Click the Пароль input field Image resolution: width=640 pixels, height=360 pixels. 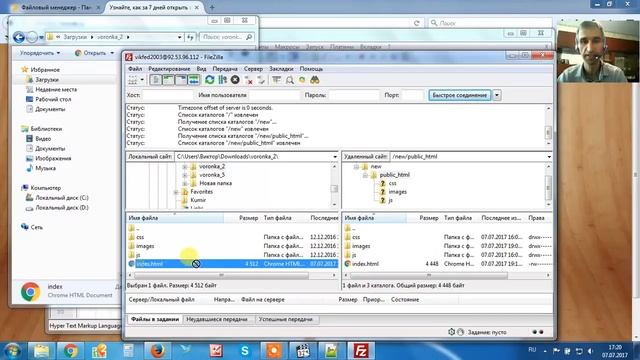(354, 95)
